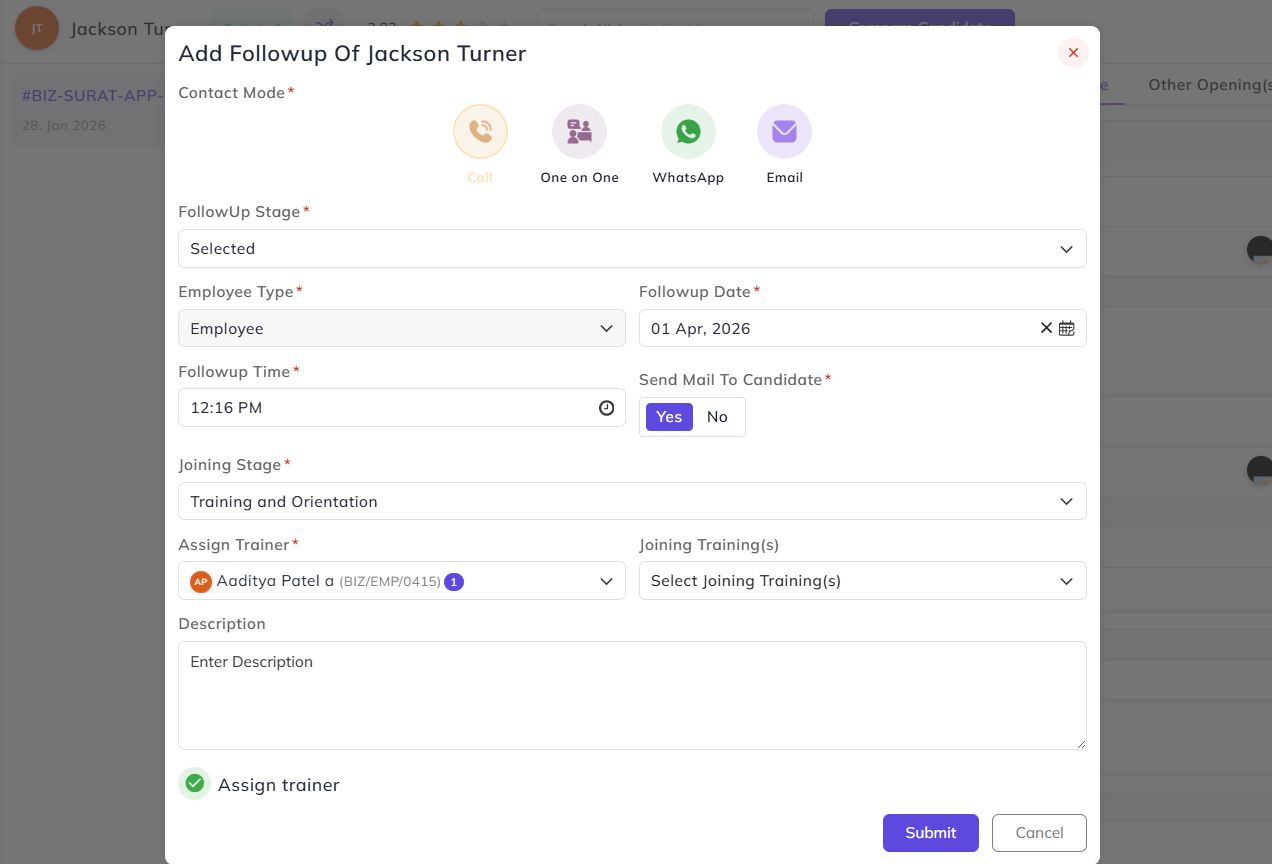Open calendar picker for Followup Date

point(1067,328)
